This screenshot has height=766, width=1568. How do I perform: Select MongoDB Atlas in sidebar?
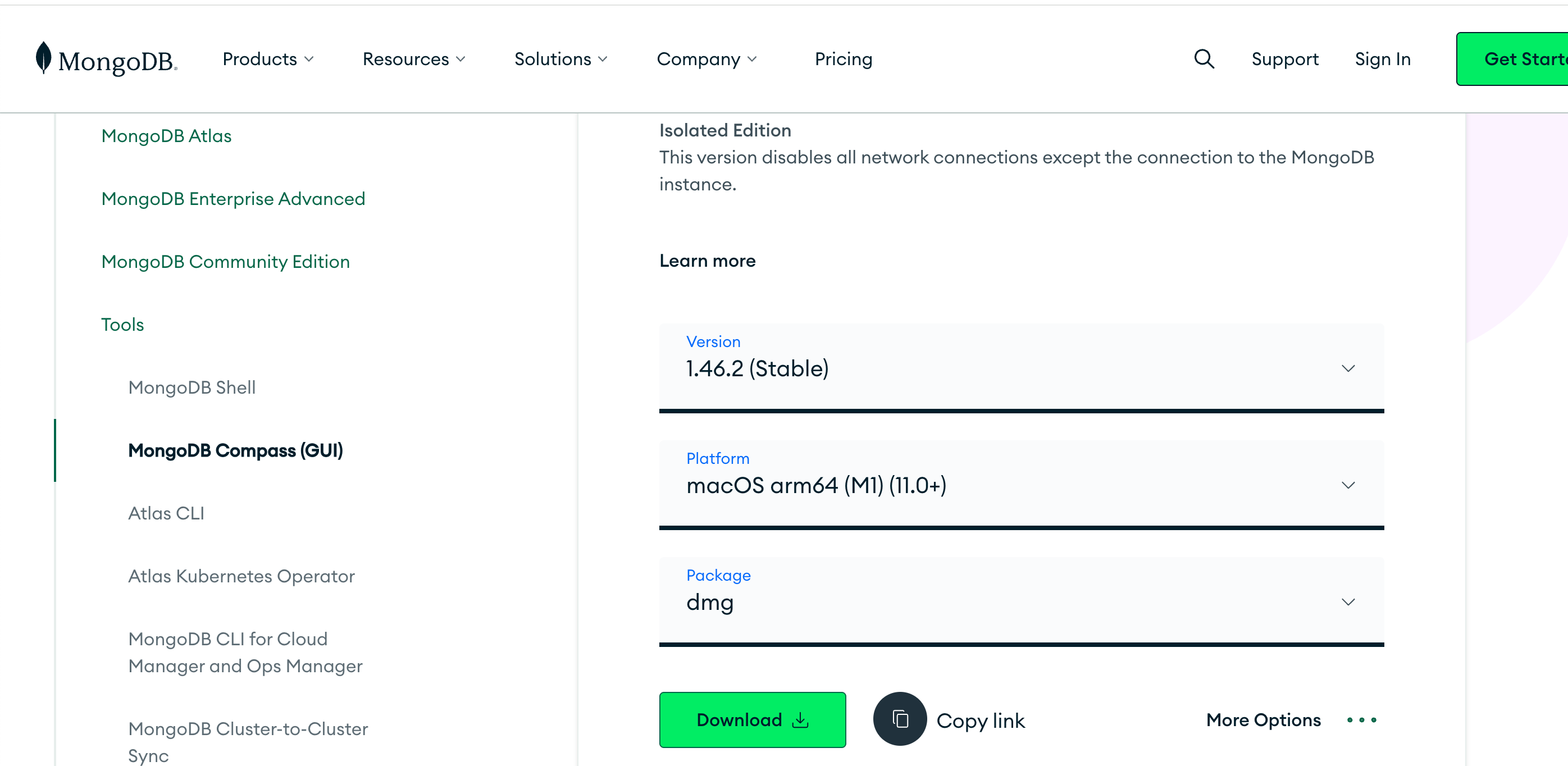(166, 136)
